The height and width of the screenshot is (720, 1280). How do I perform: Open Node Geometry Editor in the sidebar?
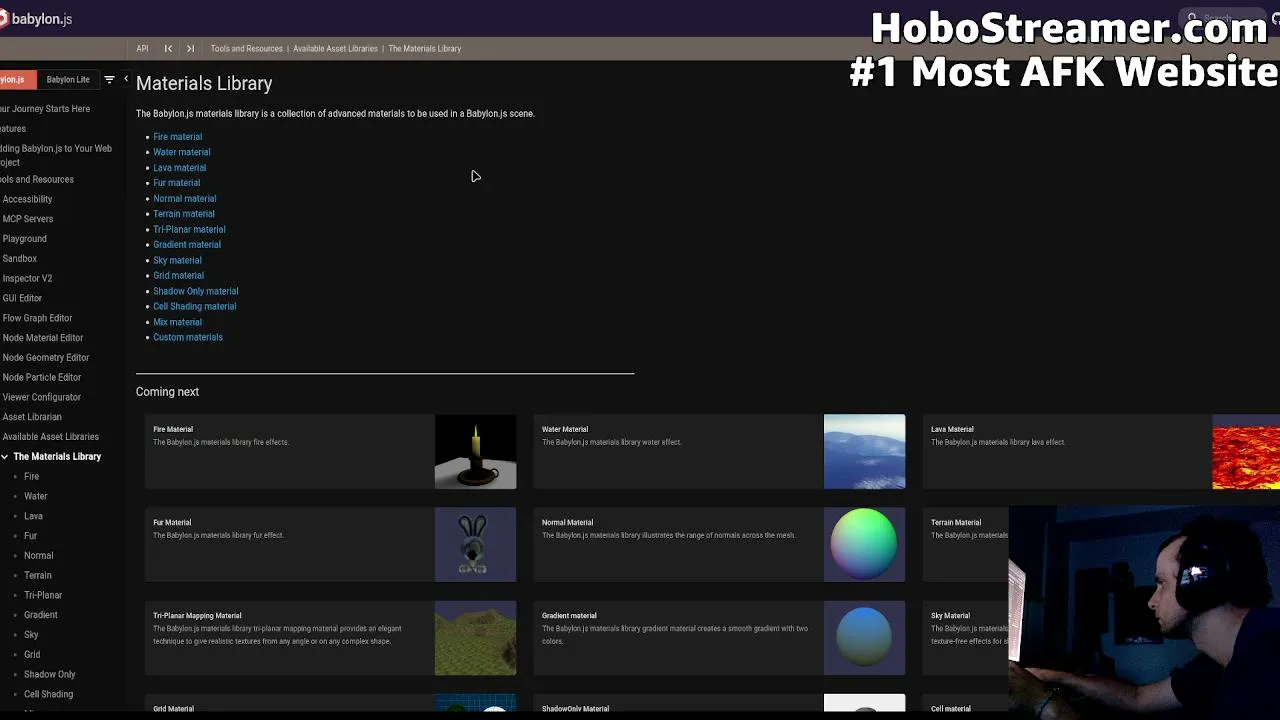[x=46, y=358]
